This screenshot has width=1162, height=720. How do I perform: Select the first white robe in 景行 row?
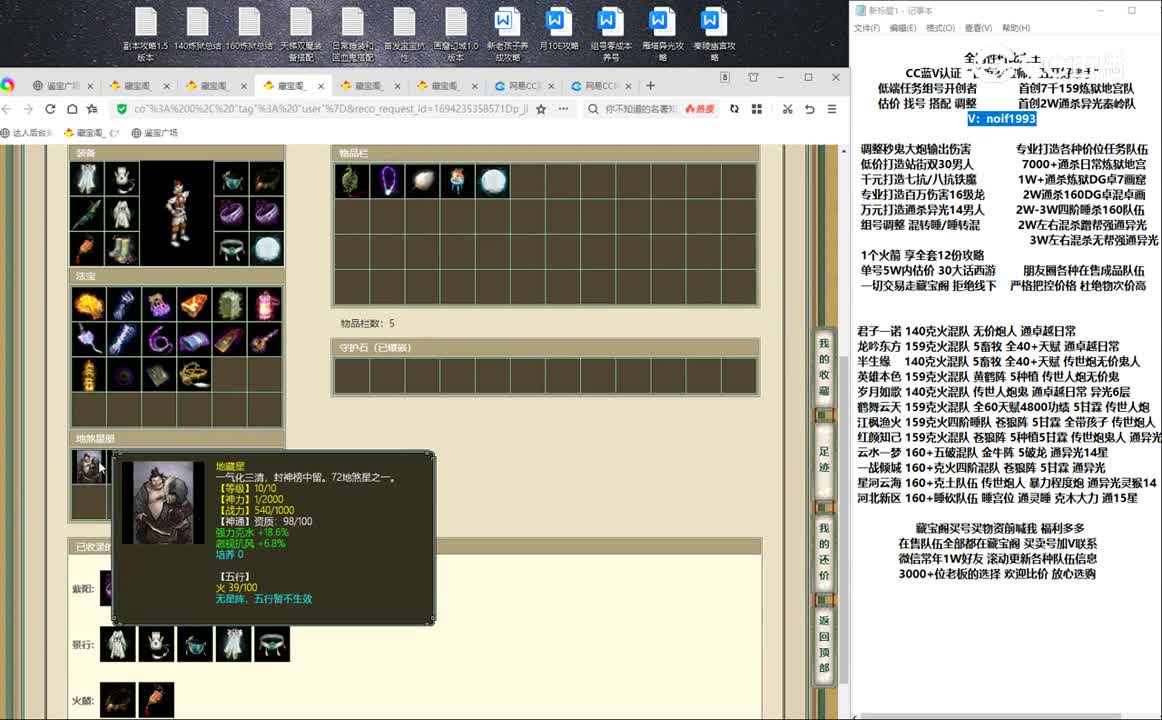pos(118,644)
